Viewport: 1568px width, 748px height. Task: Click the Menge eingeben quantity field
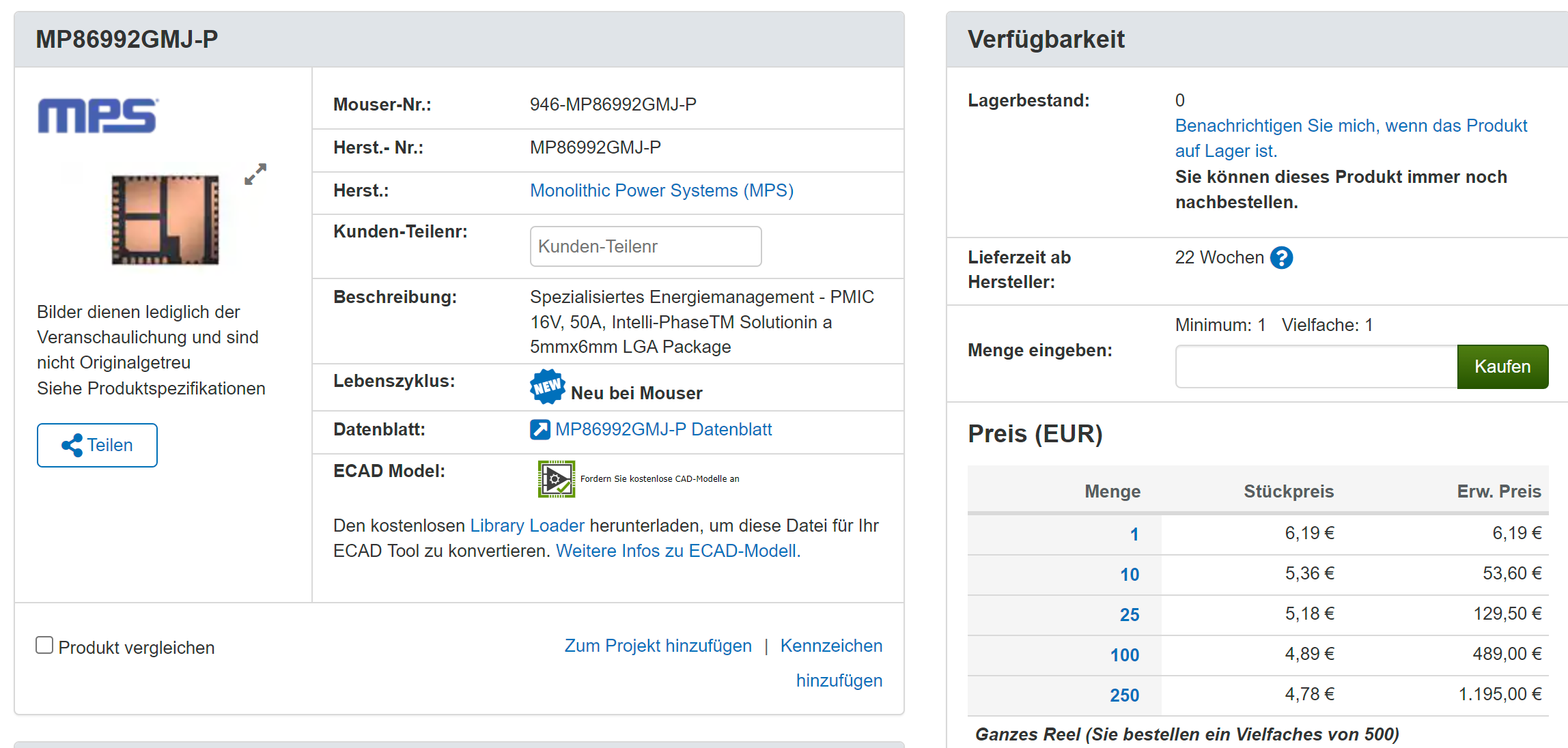point(1315,366)
